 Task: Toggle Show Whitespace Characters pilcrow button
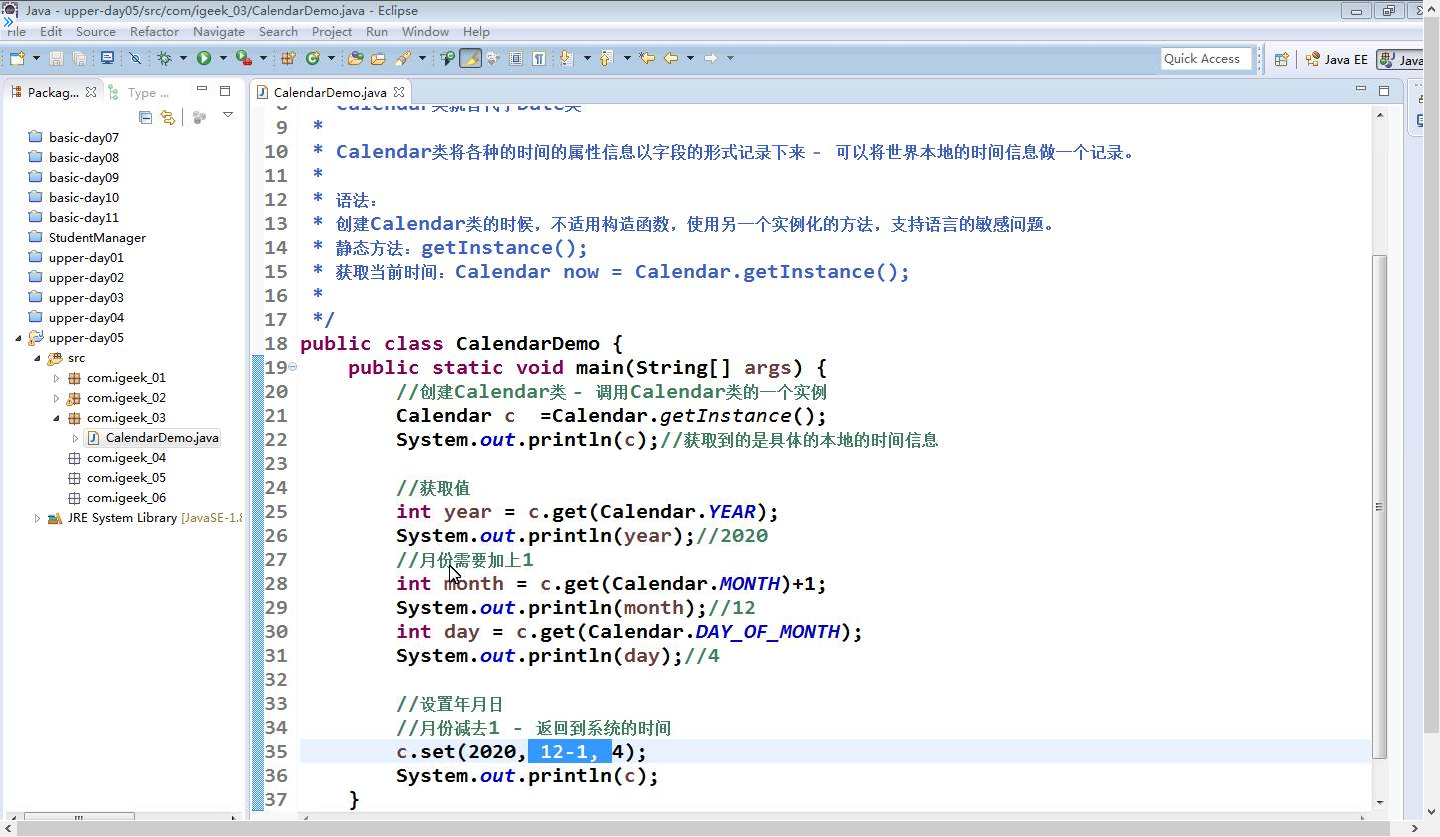(x=539, y=59)
